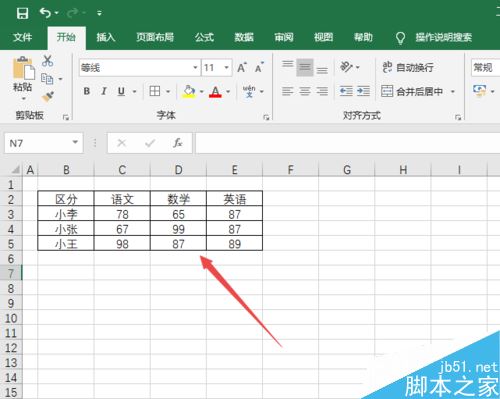Image resolution: width=500 pixels, height=399 pixels.
Task: Toggle 自动换行 wrap text
Action: (x=408, y=68)
